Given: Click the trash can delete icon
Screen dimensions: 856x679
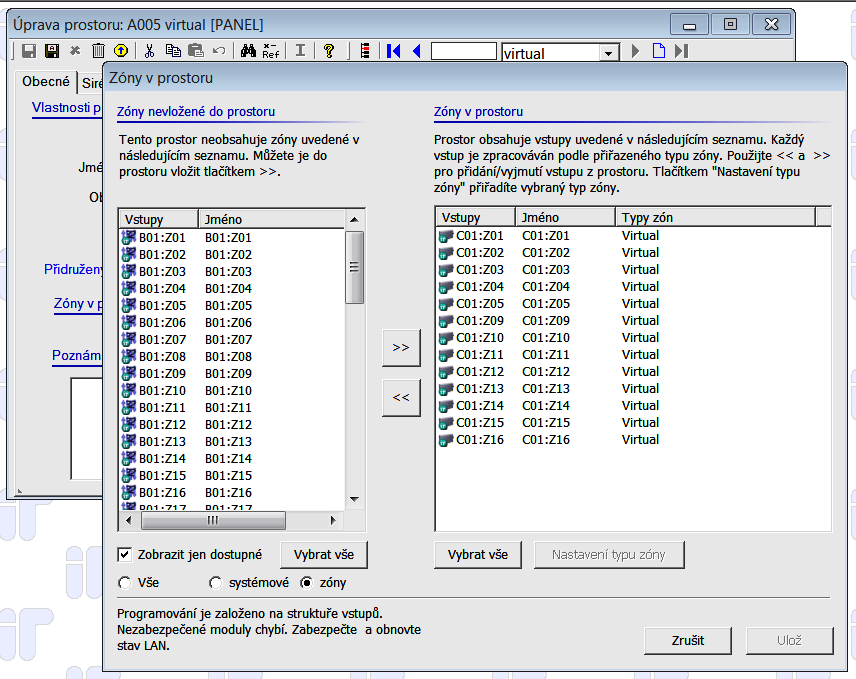Looking at the screenshot, I should point(98,51).
